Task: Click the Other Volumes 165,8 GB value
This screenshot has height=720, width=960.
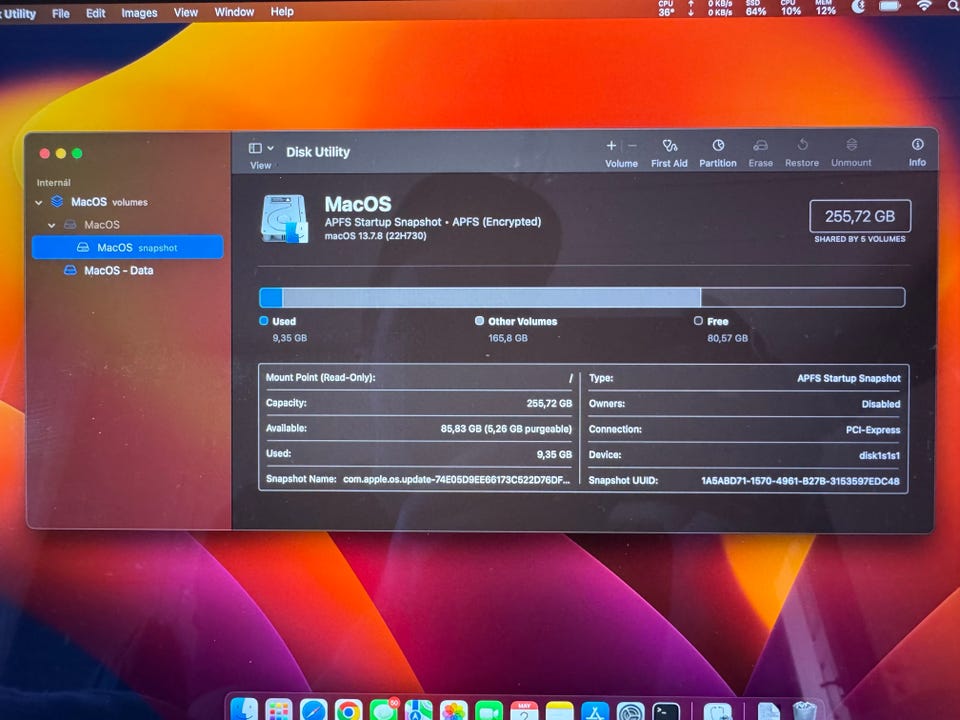Action: (x=508, y=338)
